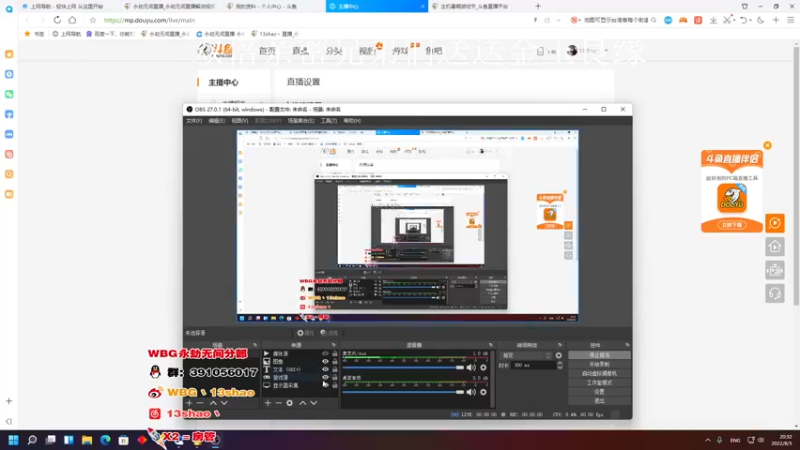Open the 淡变 transition type dropdown
The height and width of the screenshot is (450, 800).
(527, 355)
